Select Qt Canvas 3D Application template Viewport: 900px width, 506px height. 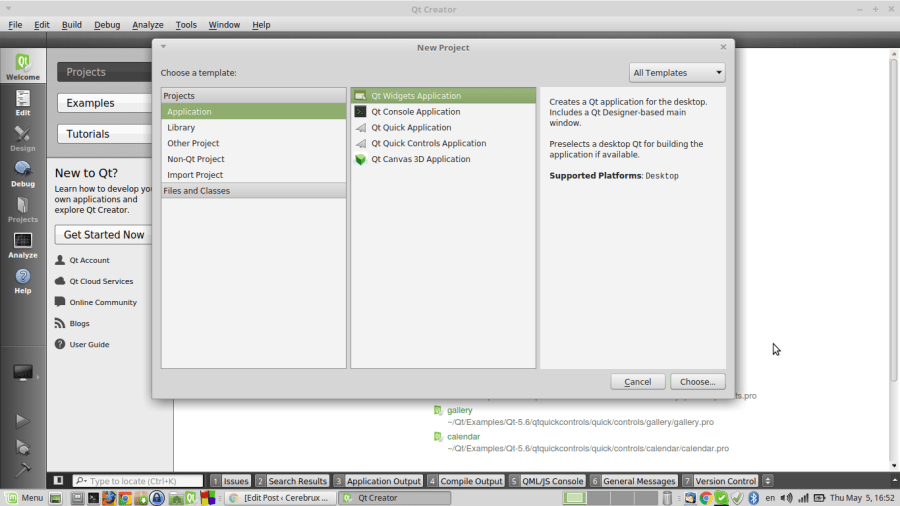click(443, 159)
